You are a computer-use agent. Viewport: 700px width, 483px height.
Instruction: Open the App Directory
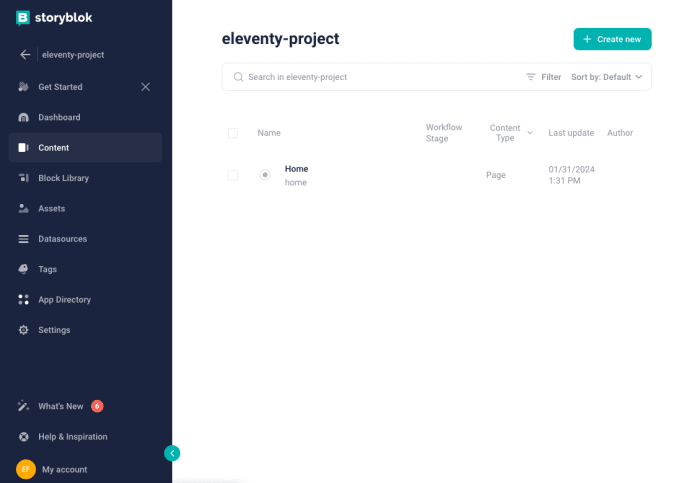[x=85, y=300]
